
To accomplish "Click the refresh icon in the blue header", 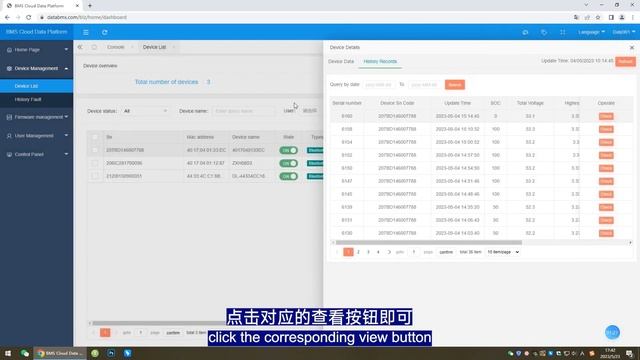I will (104, 32).
